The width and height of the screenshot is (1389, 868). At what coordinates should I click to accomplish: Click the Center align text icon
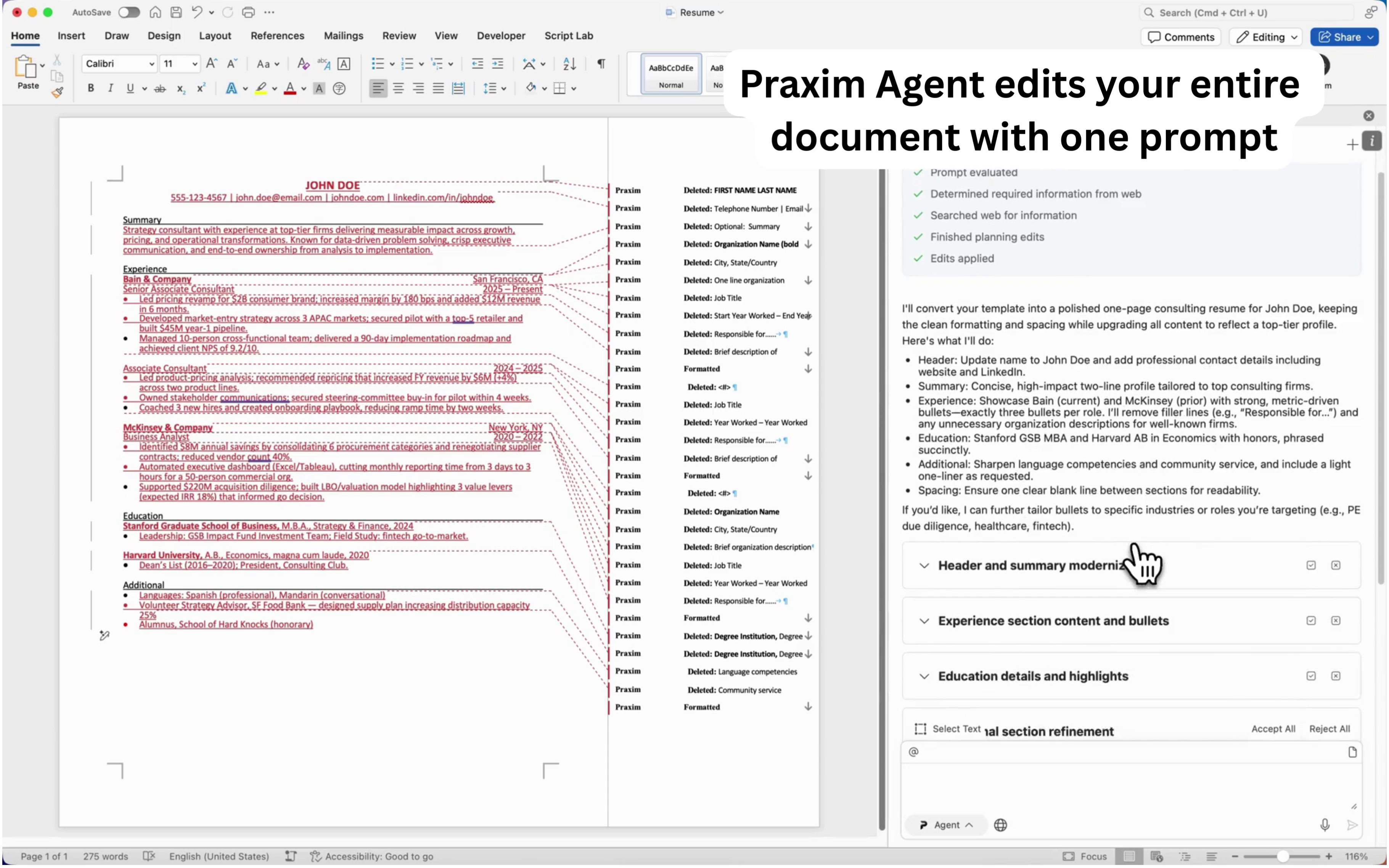pos(398,88)
